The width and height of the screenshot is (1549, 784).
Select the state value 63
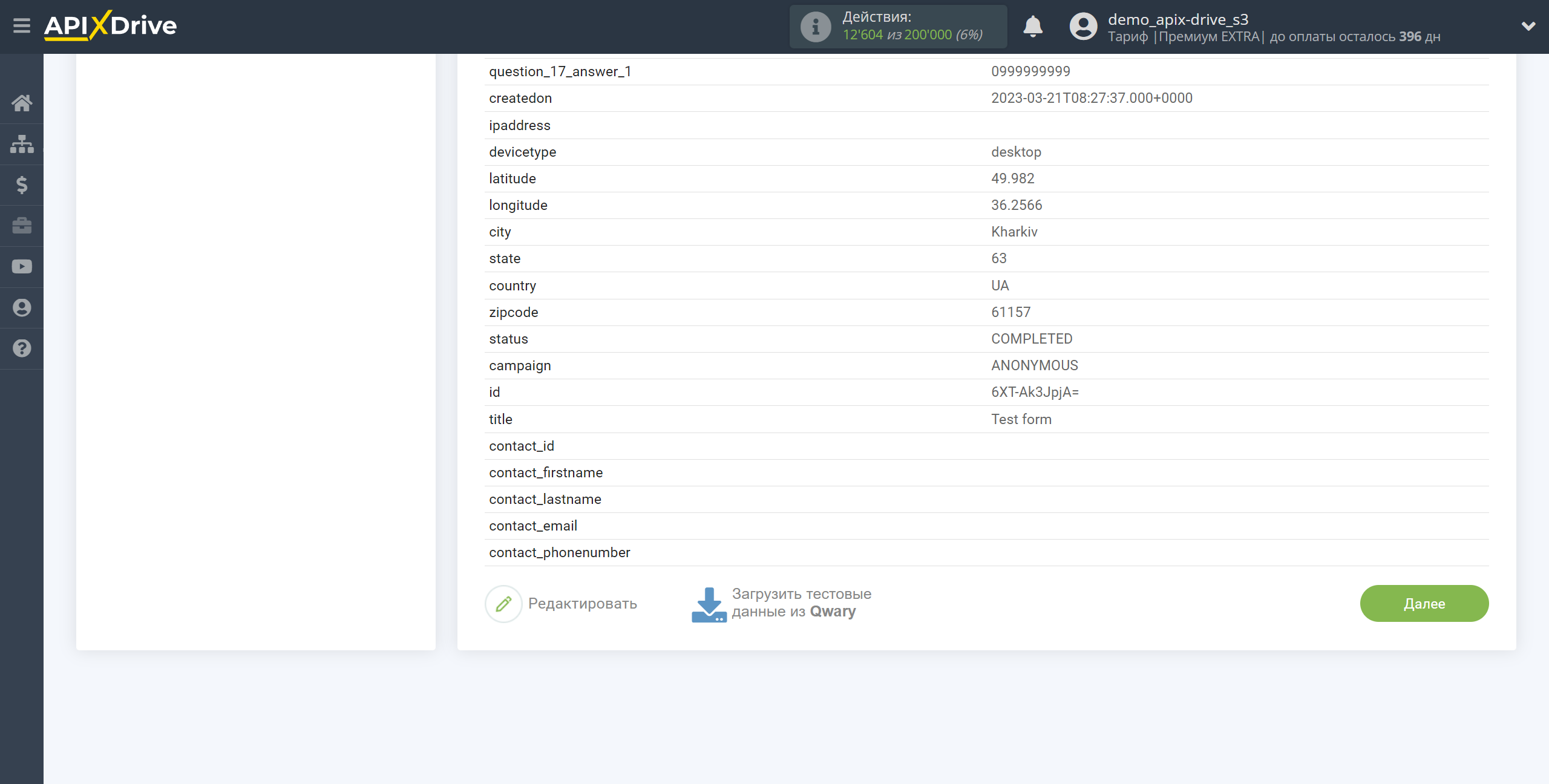tap(999, 258)
